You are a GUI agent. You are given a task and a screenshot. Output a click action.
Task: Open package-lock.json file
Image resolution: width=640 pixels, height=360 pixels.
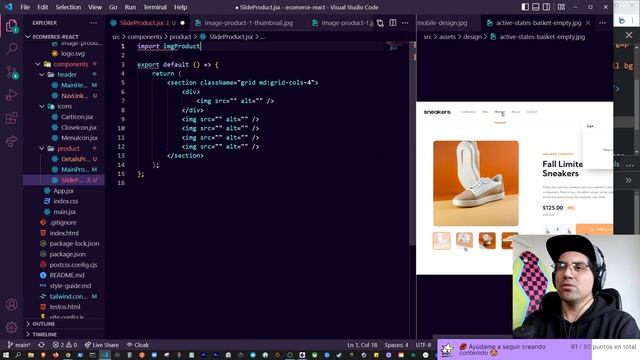point(74,244)
